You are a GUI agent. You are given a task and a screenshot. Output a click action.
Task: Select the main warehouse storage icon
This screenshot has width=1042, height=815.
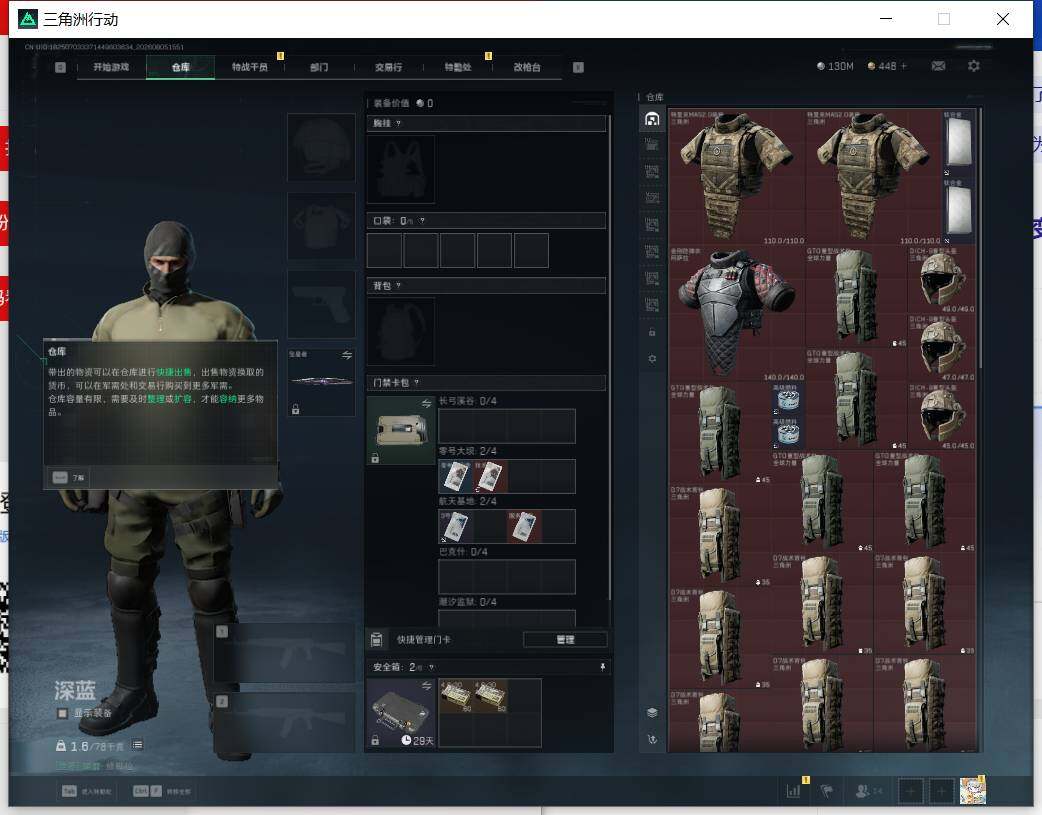click(652, 118)
